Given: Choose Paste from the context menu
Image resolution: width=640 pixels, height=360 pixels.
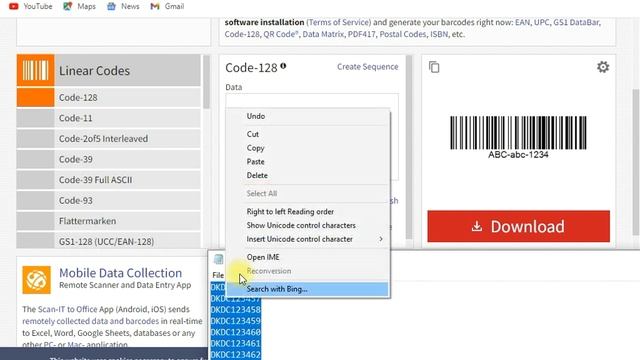Looking at the screenshot, I should pyautogui.click(x=308, y=162).
